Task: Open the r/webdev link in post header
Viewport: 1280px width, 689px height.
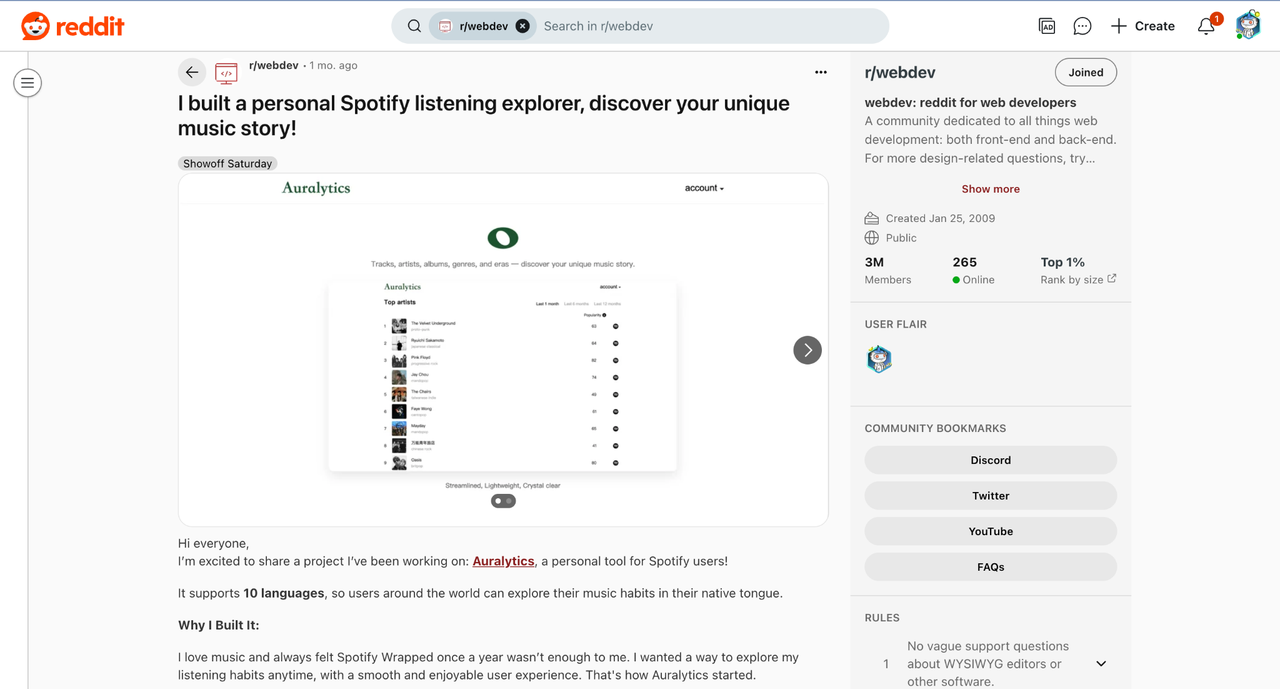Action: (x=274, y=65)
